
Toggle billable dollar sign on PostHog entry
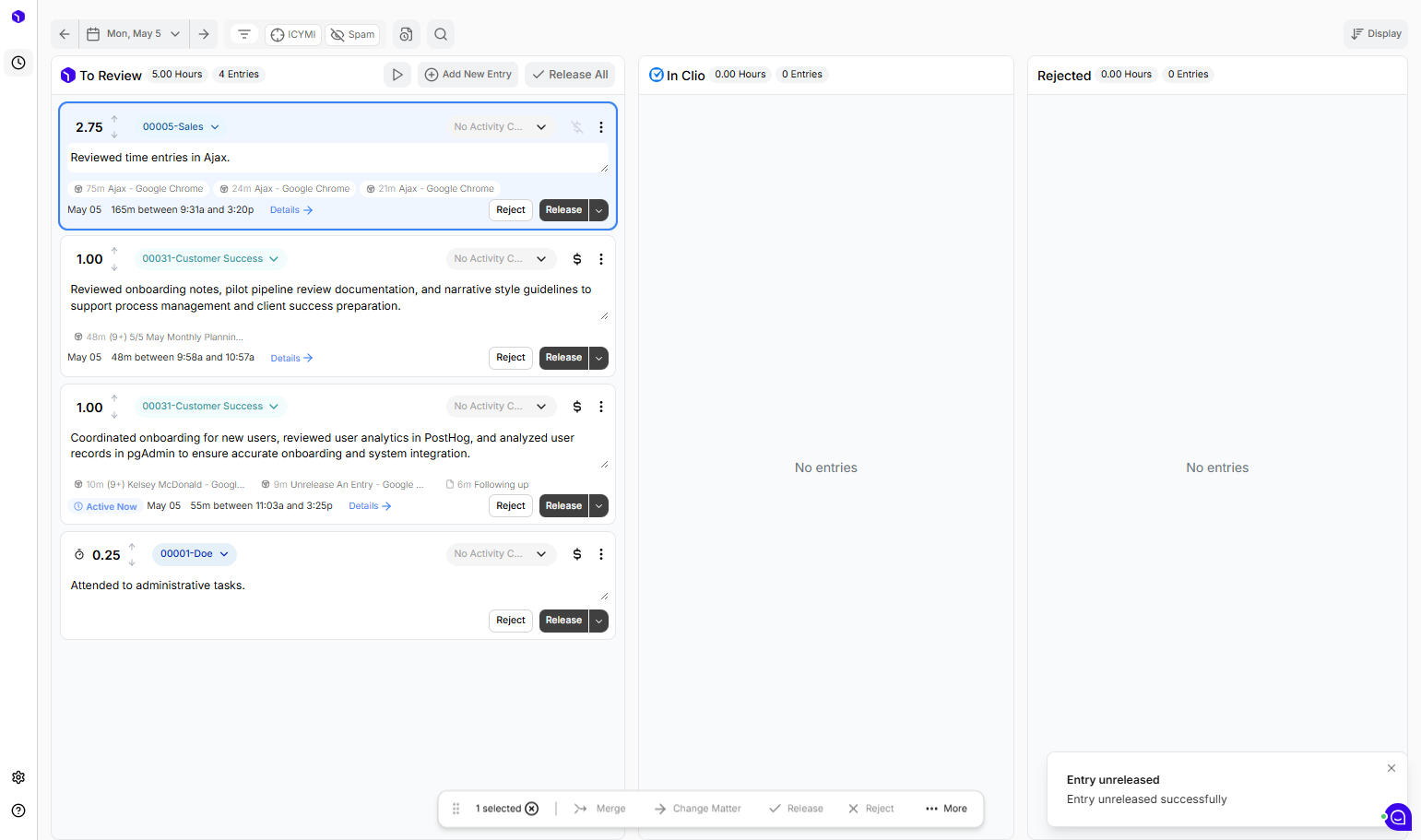click(577, 407)
